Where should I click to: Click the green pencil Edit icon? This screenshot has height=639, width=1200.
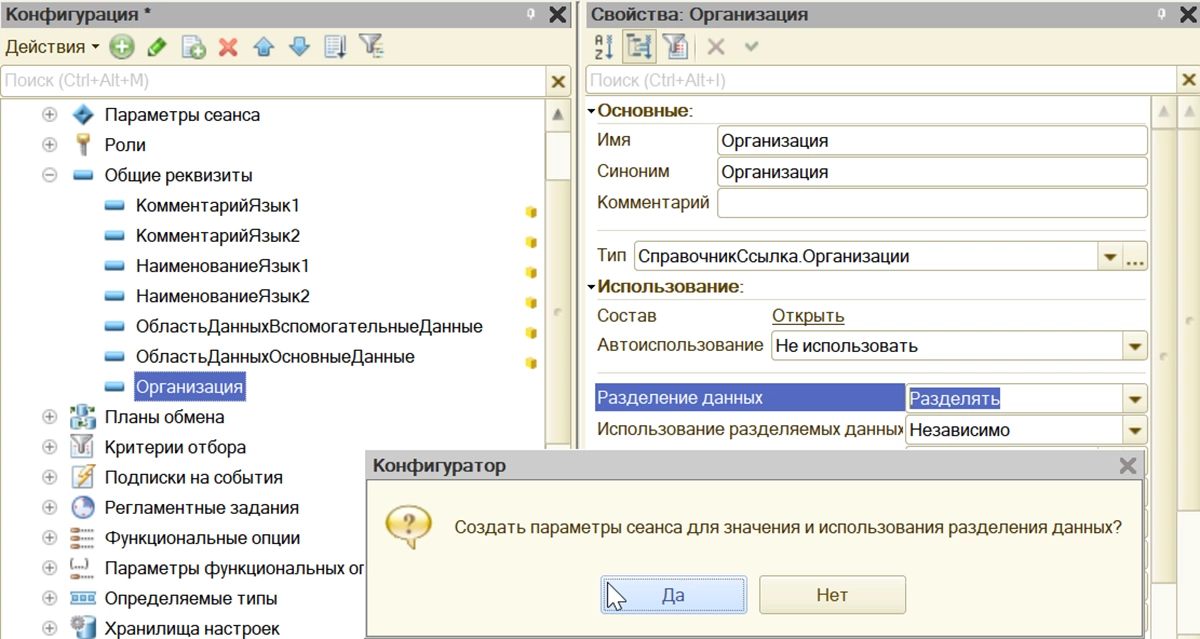click(x=157, y=47)
